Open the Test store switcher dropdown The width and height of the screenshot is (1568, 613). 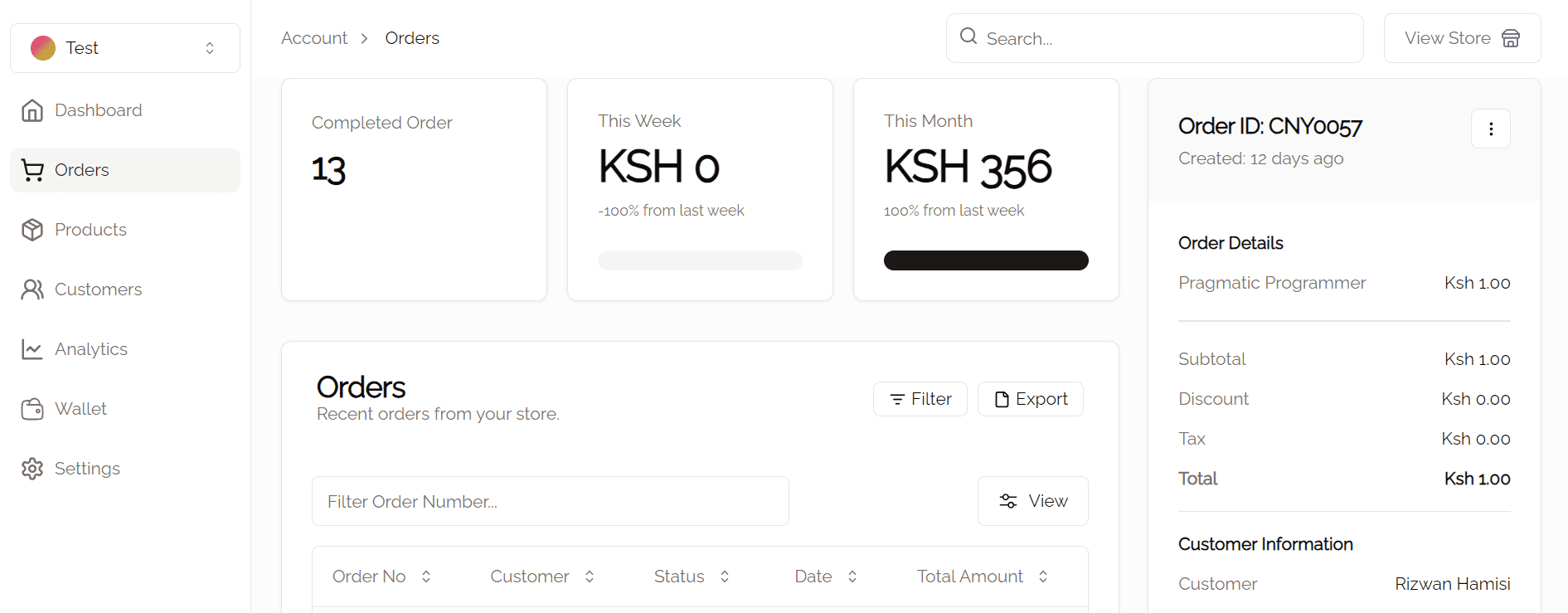click(125, 48)
